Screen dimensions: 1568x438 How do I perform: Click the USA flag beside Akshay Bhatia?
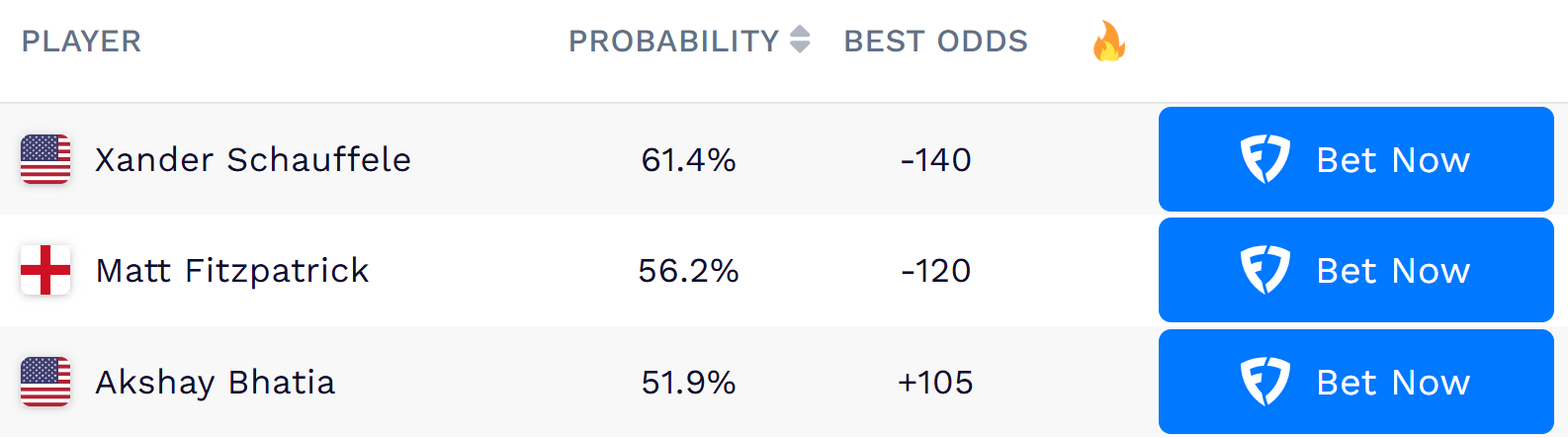[45, 382]
